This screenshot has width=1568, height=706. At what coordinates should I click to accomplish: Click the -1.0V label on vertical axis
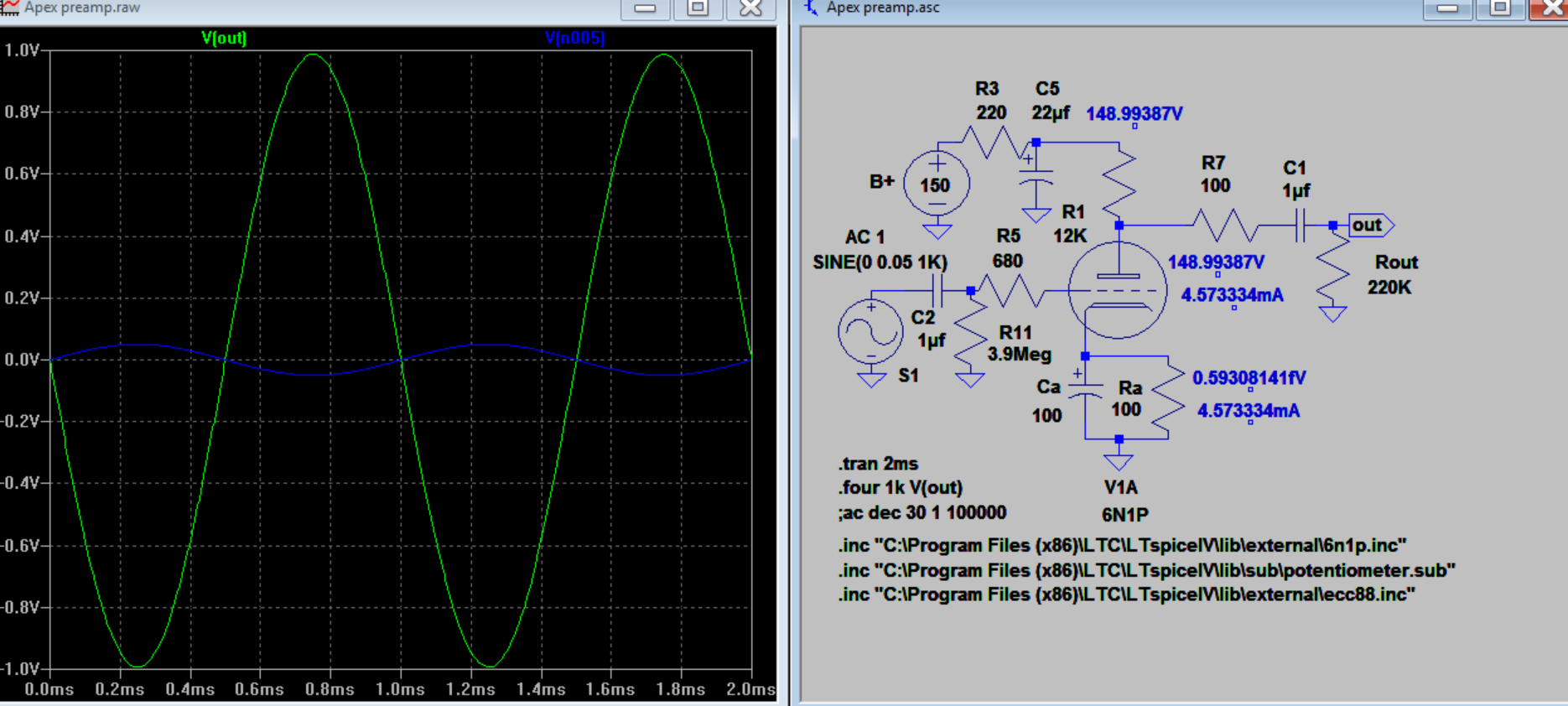(19, 669)
